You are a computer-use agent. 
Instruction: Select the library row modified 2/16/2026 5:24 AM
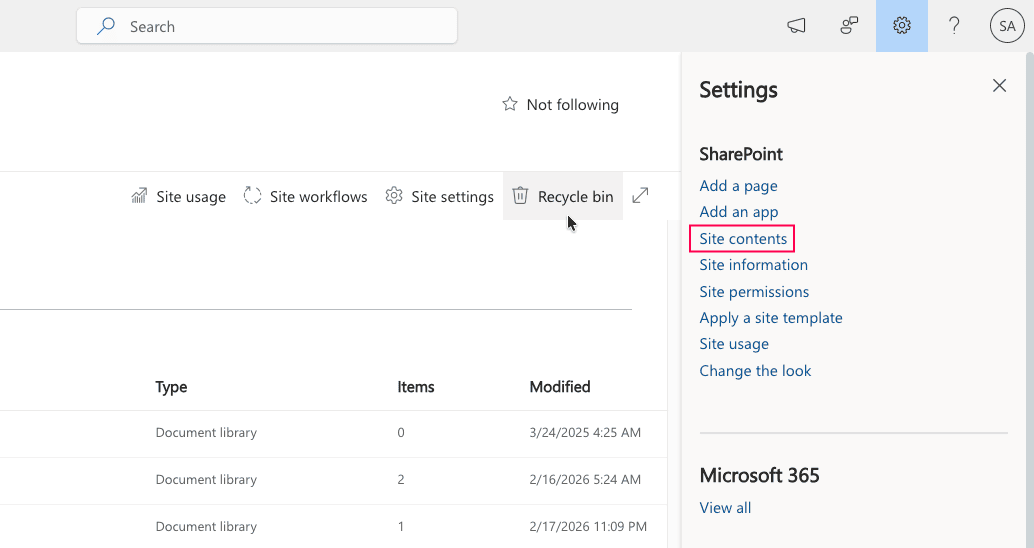click(x=333, y=480)
